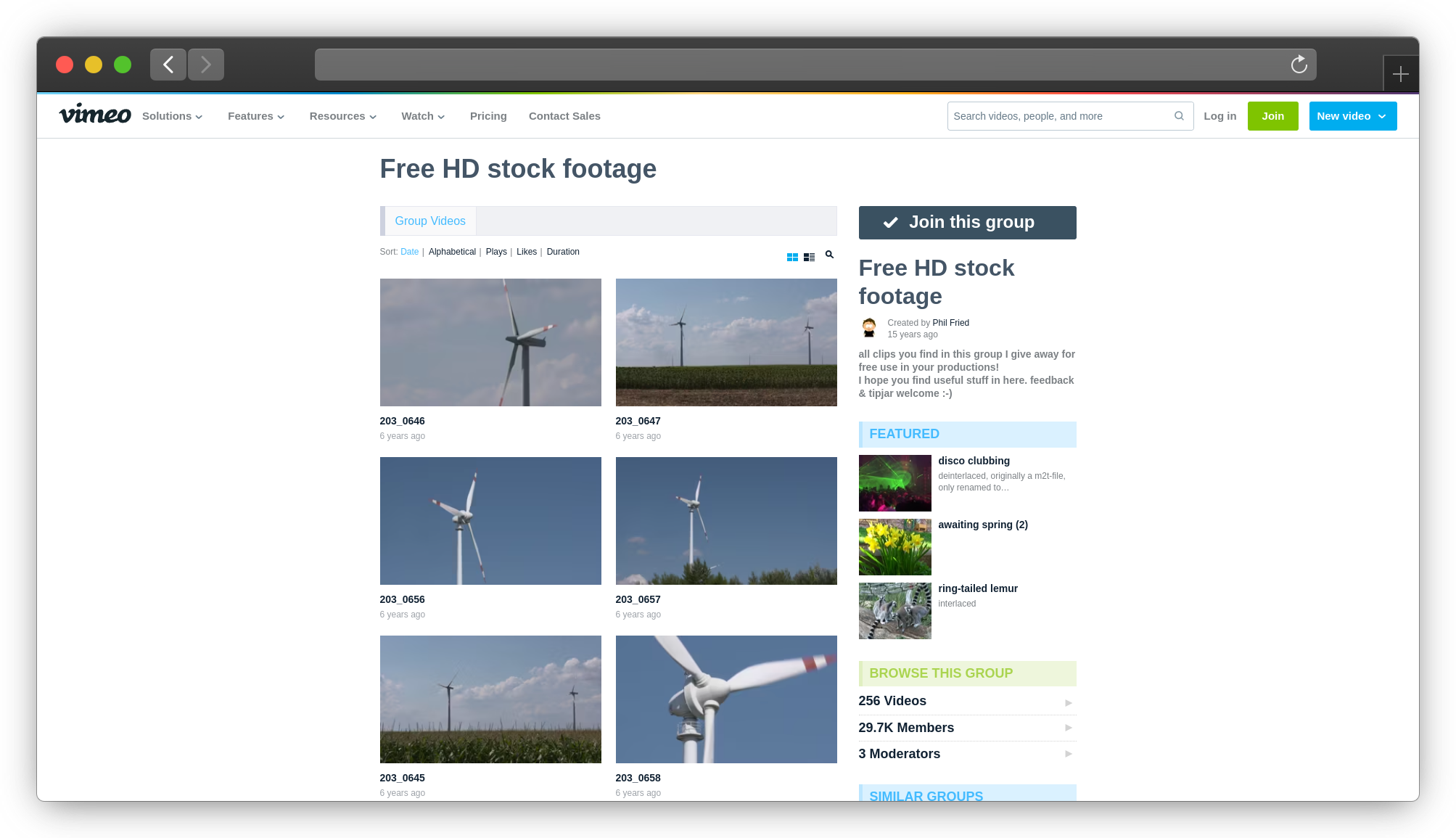
Task: Click the search bar magnifier icon
Action: (1179, 116)
